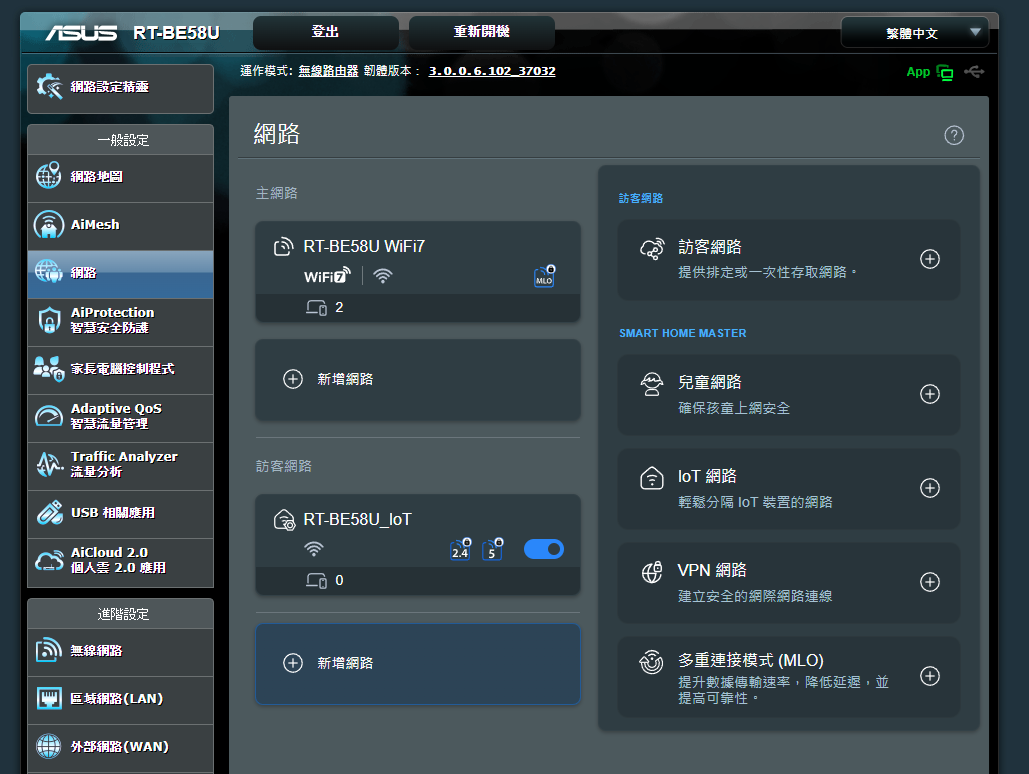The height and width of the screenshot is (774, 1029).
Task: Click the USB application icon
Action: pos(49,513)
